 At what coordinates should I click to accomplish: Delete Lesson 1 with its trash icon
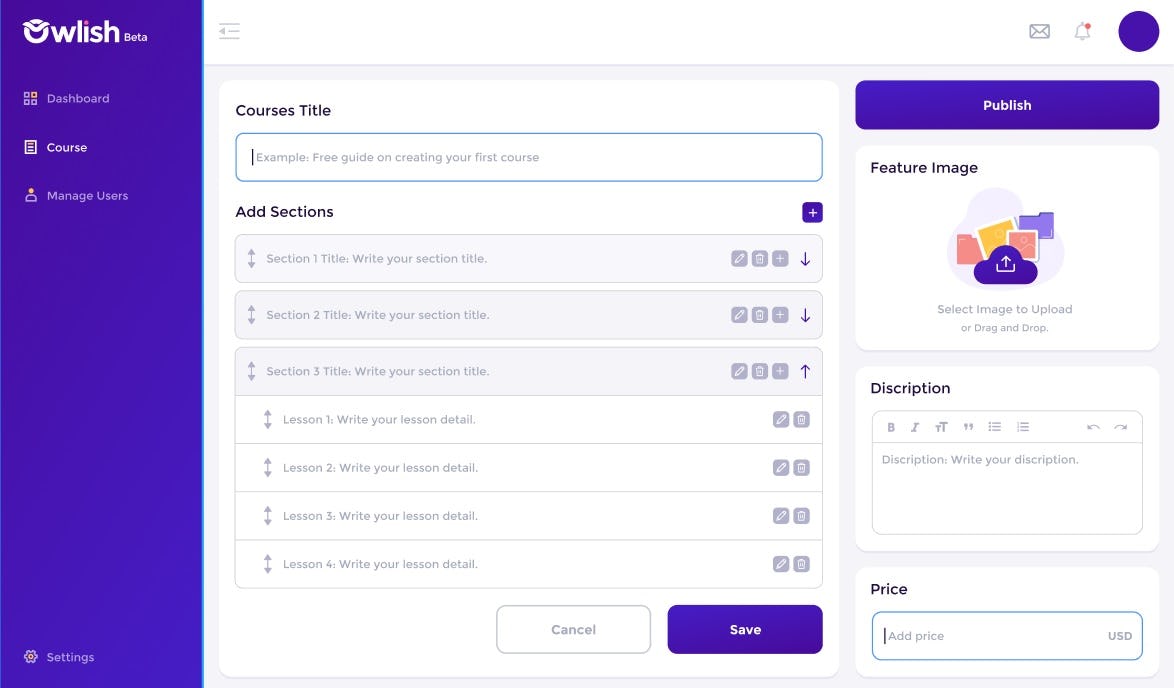click(x=800, y=419)
